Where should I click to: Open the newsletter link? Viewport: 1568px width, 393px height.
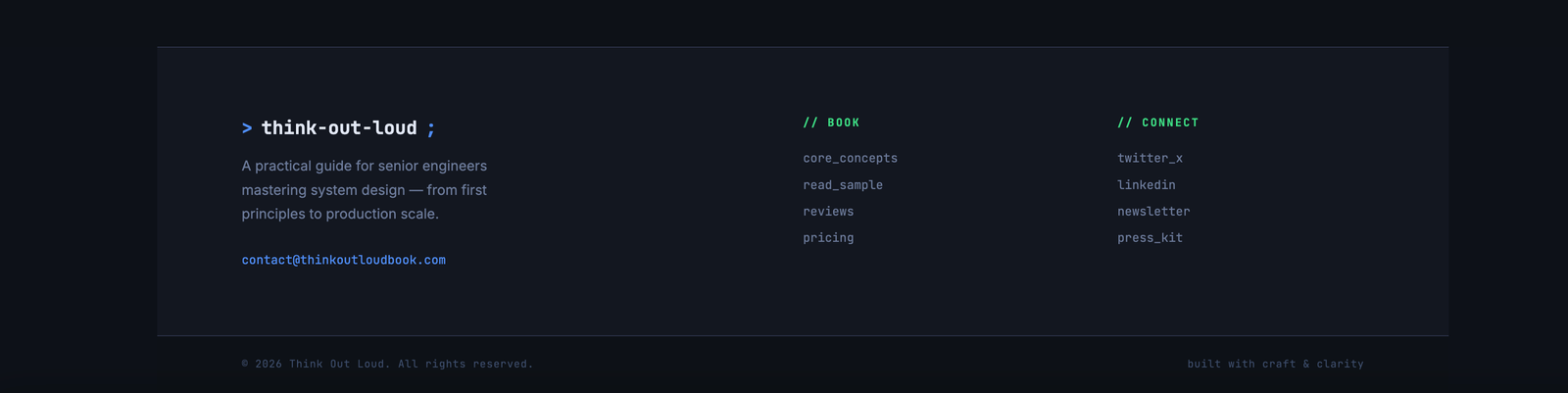tap(1153, 211)
